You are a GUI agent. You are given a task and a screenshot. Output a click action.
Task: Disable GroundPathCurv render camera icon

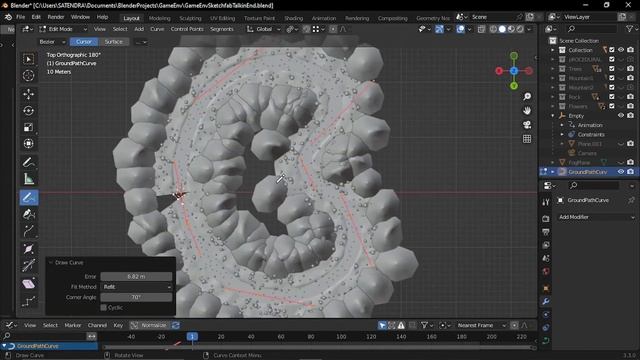pyautogui.click(x=630, y=172)
